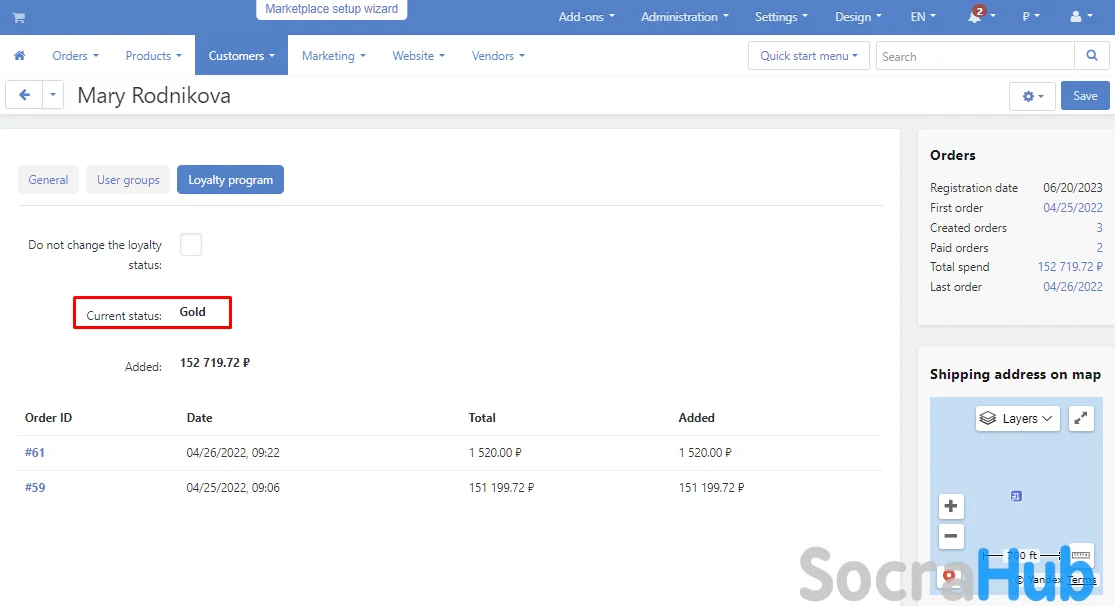
Task: Click the shopping cart icon in top bar
Action: click(x=19, y=18)
